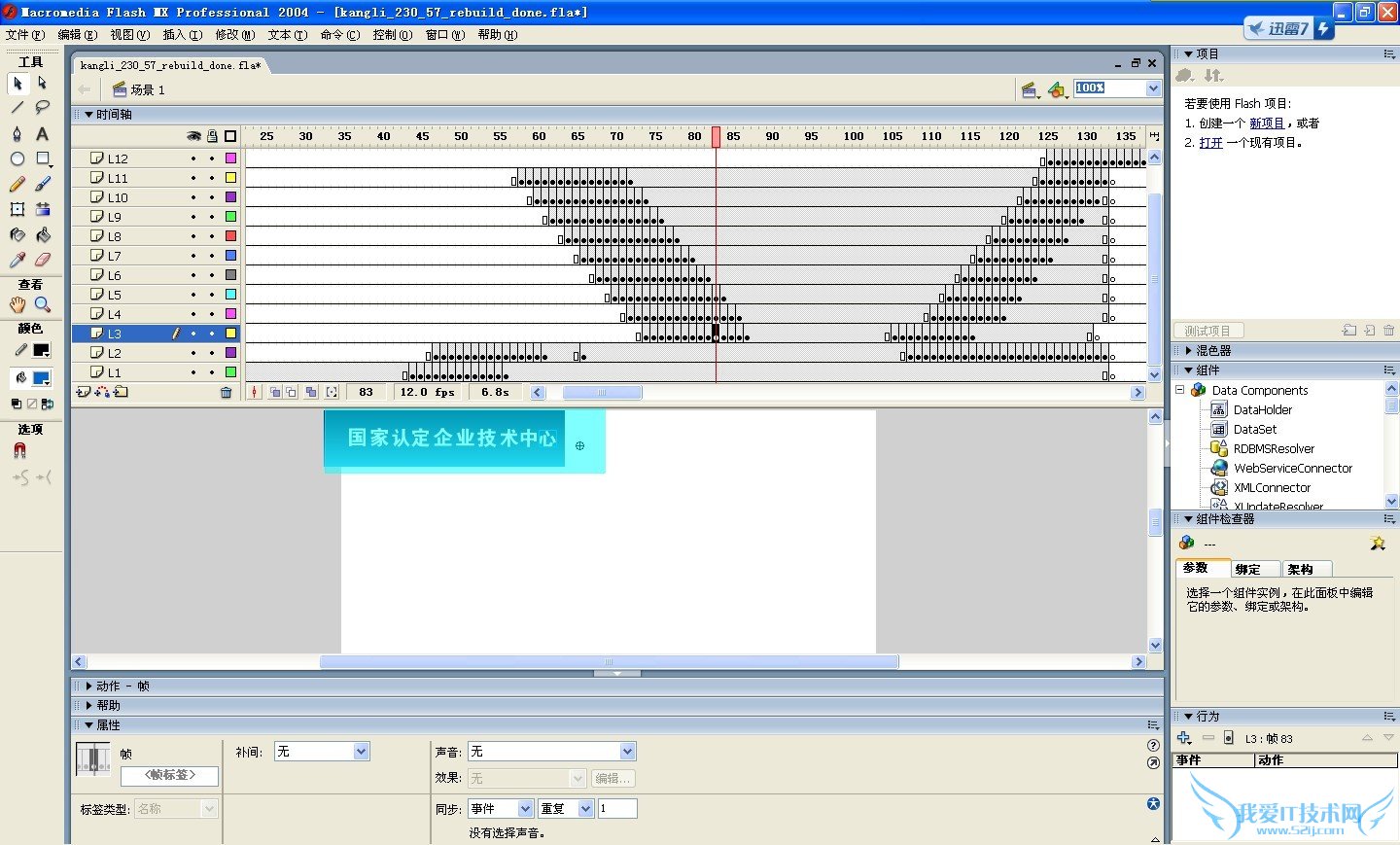Click the Zoom magnifier tool
Screen dimensions: 1400x845
43,304
